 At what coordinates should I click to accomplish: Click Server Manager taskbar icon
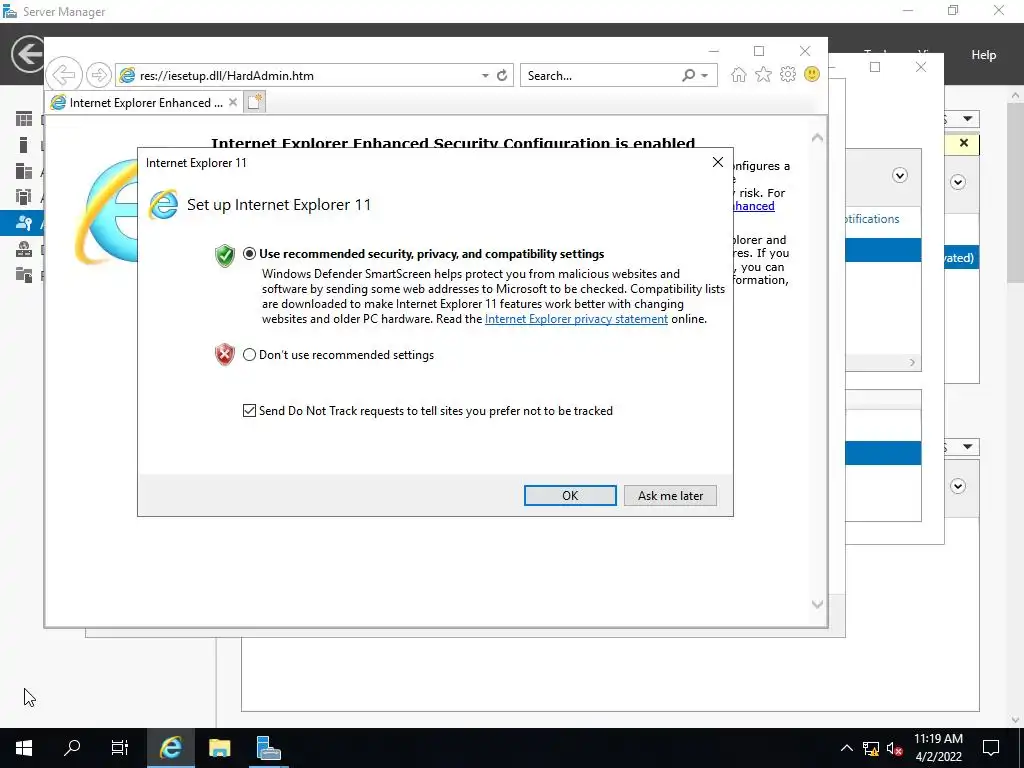[x=268, y=748]
